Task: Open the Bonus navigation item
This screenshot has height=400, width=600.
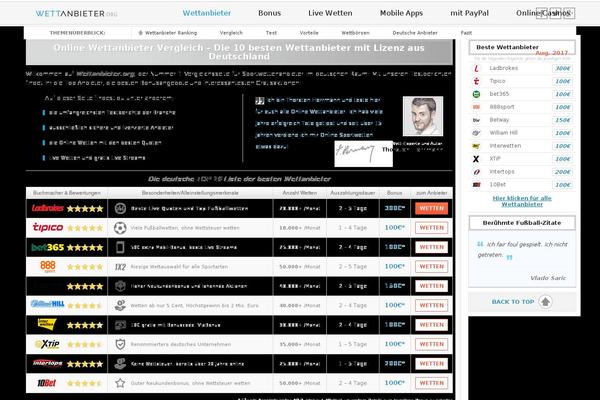Action: 269,13
